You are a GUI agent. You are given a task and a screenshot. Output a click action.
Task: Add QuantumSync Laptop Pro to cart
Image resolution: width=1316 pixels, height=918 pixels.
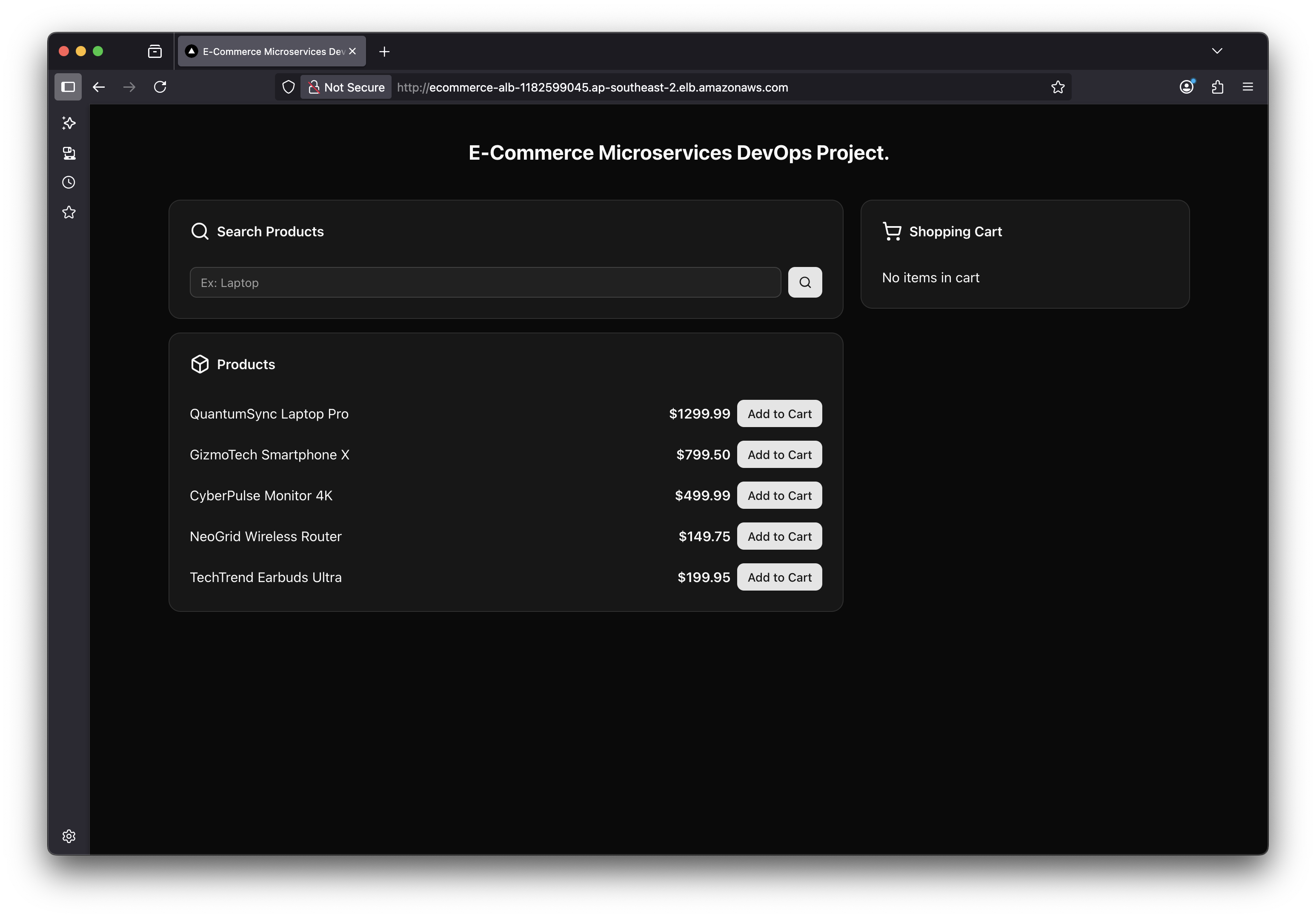coord(779,413)
